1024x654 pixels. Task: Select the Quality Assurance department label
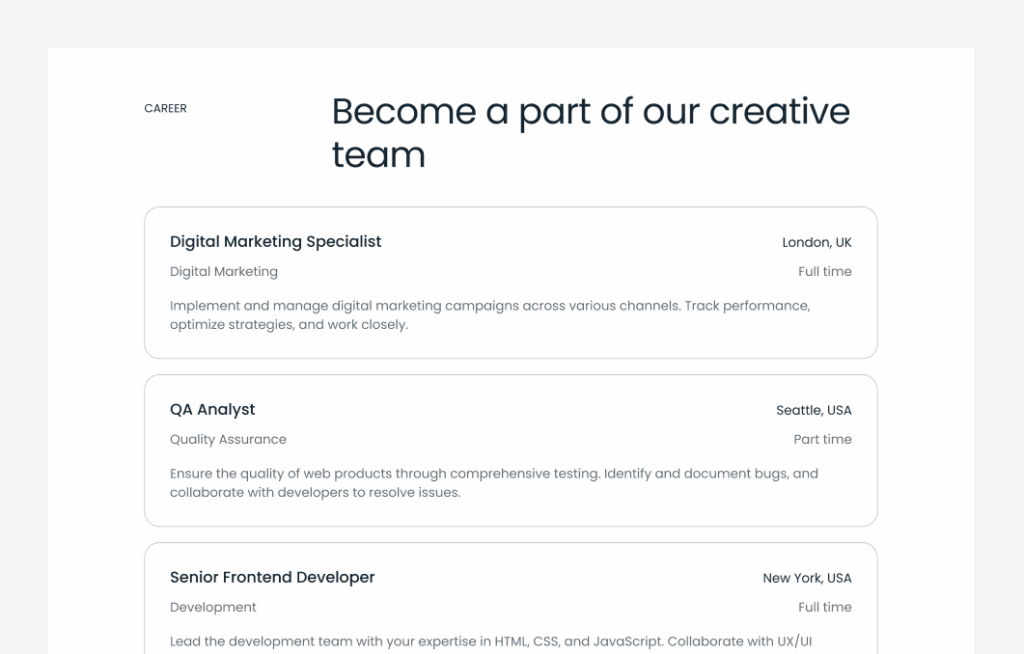point(228,440)
